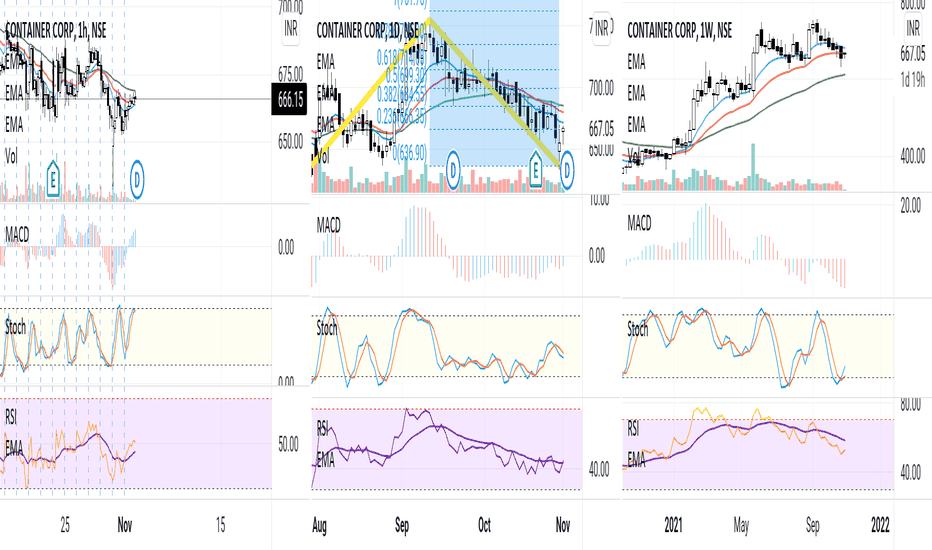Screen dimensions: 932x550
Task: Select the RSI legend on the 1D chart
Action: pyautogui.click(x=323, y=429)
